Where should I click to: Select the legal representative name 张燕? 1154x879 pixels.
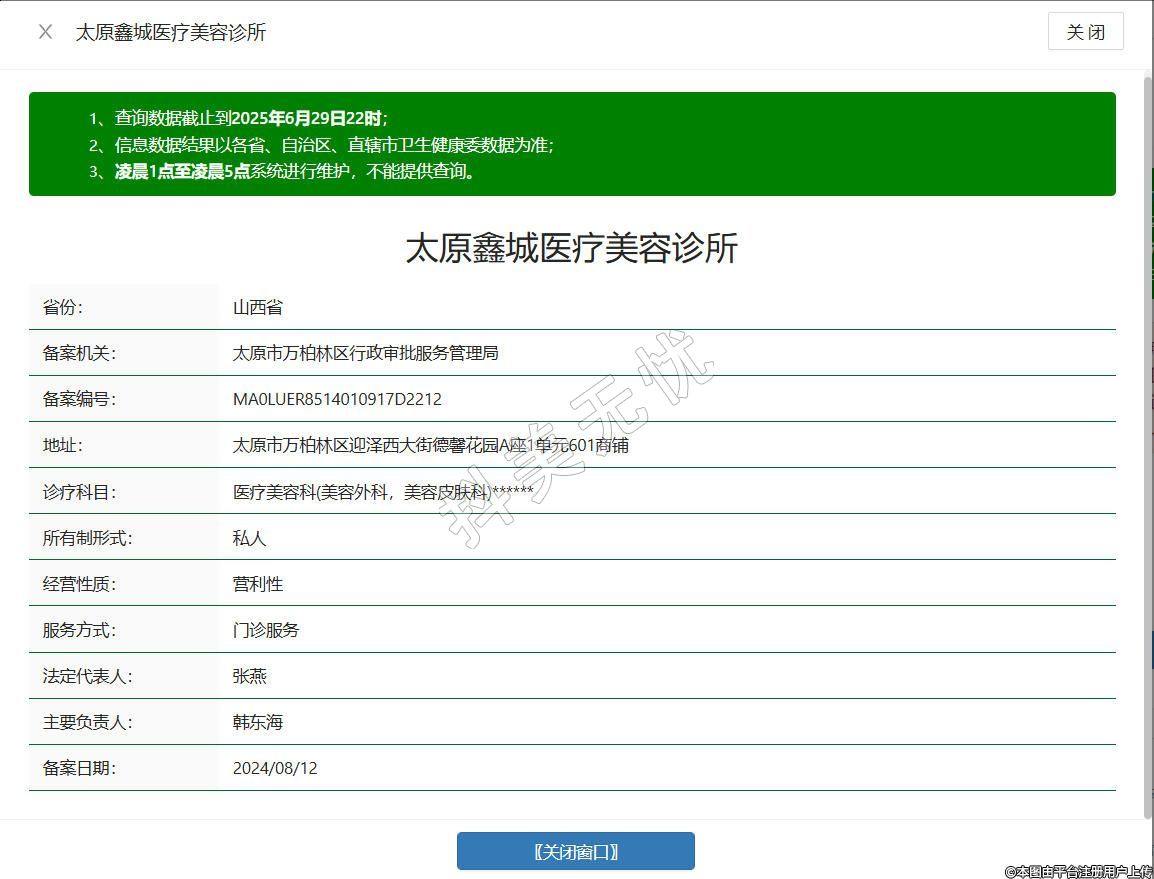point(250,676)
